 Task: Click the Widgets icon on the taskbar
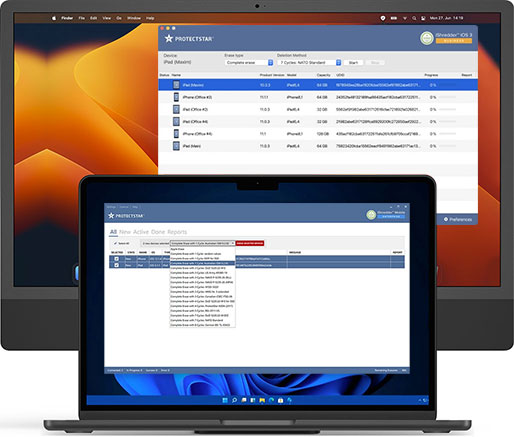(x=253, y=400)
